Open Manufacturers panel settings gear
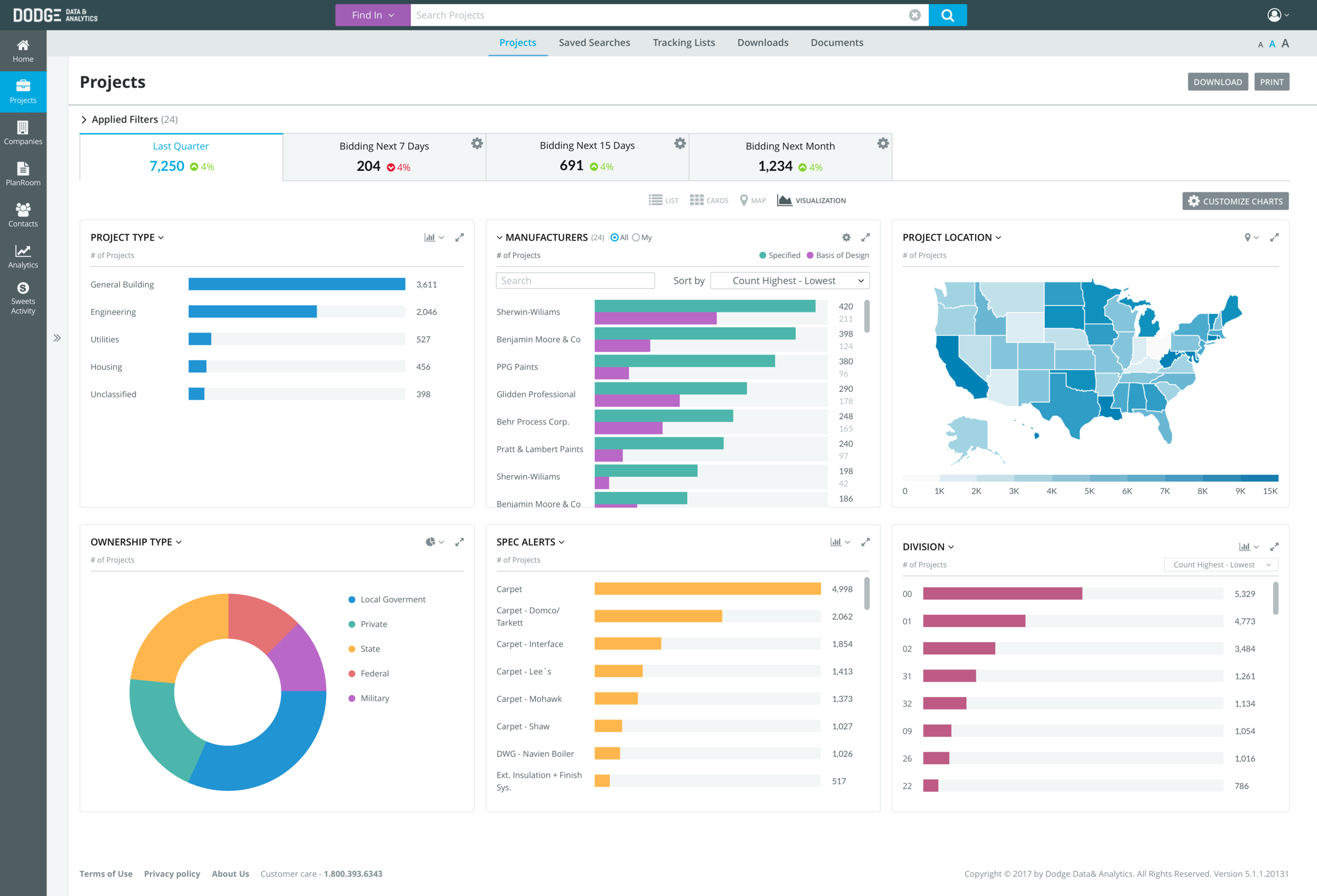Screen dimensions: 1317x896 coord(846,238)
